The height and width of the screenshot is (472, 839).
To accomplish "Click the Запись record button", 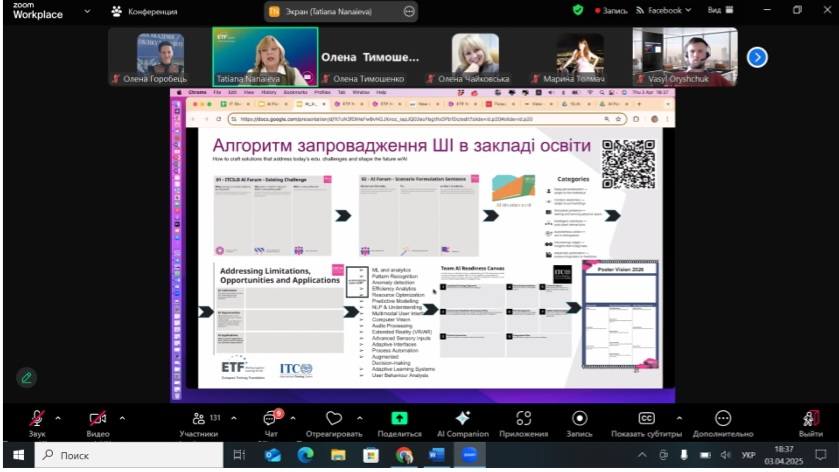I will pyautogui.click(x=579, y=418).
